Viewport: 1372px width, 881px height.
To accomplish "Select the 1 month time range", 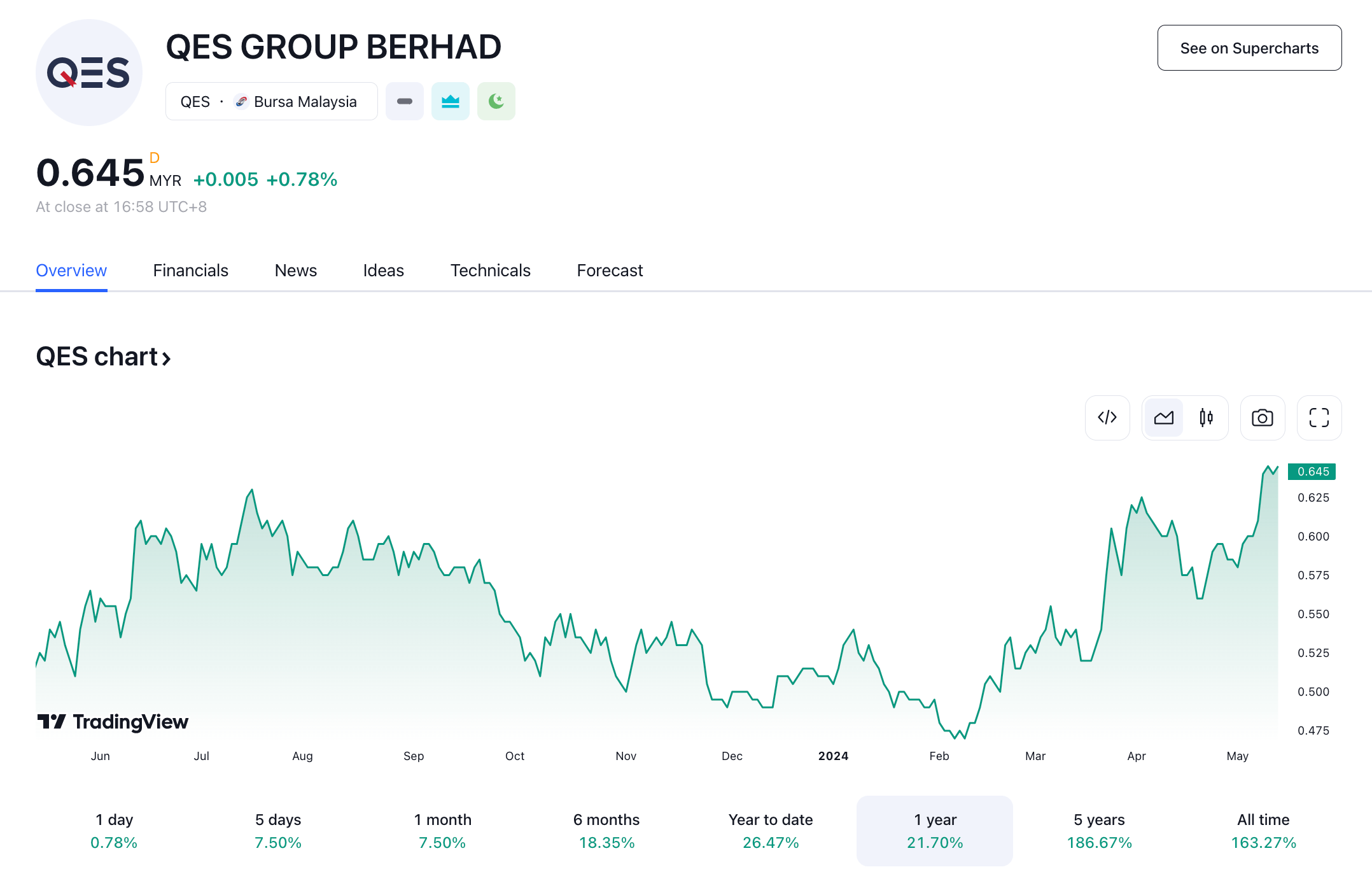I will tap(442, 830).
